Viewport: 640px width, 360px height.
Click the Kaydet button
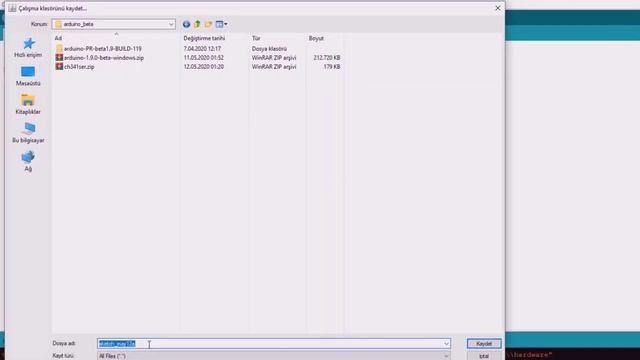click(x=484, y=344)
